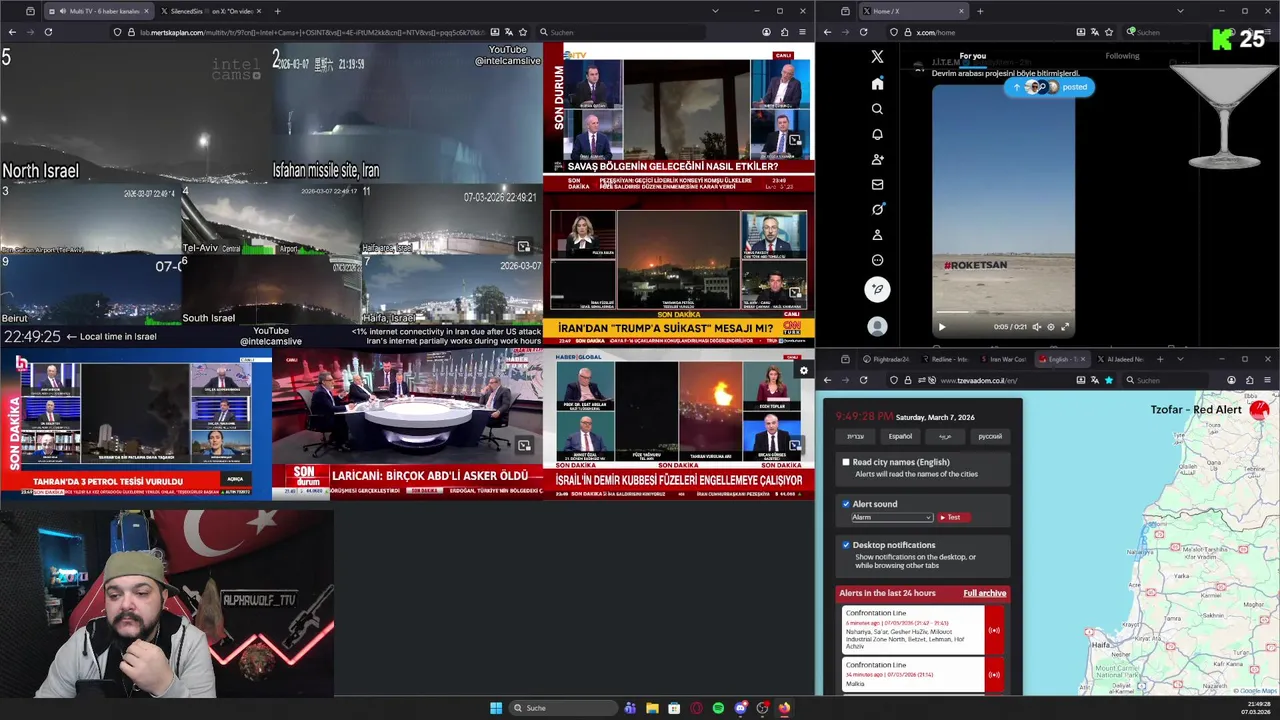Click the alert icon for Malkia Confrontation Line
The image size is (1280, 720).
[994, 674]
